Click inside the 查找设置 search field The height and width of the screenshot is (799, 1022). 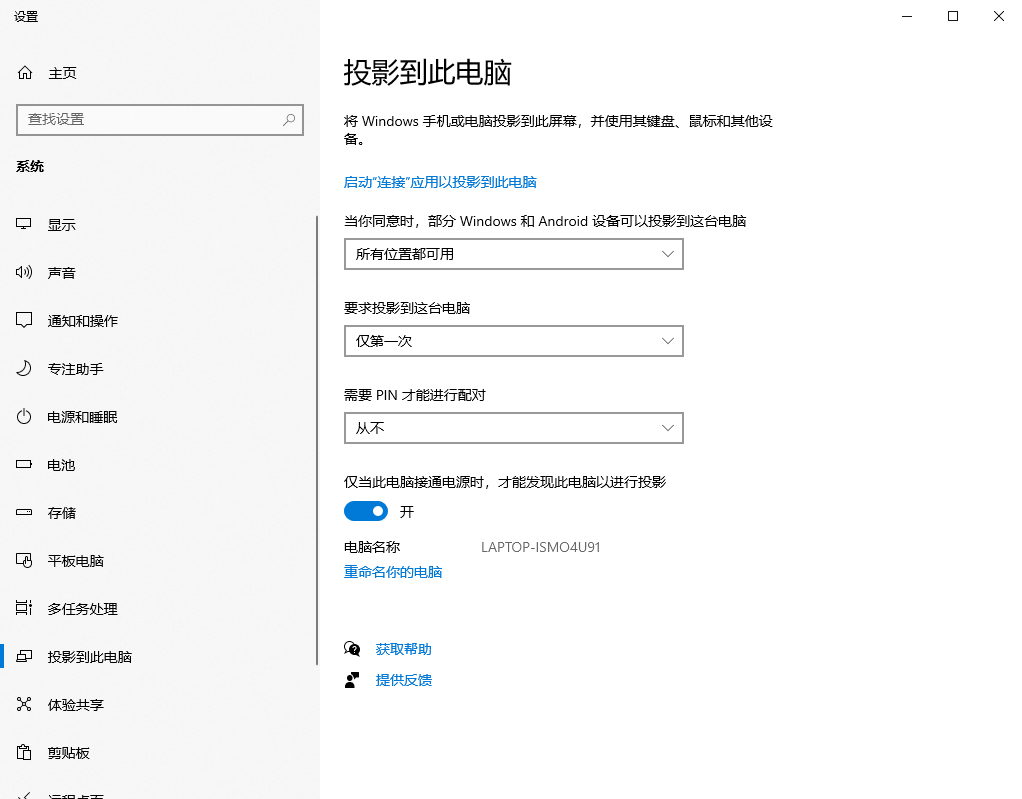click(150, 119)
